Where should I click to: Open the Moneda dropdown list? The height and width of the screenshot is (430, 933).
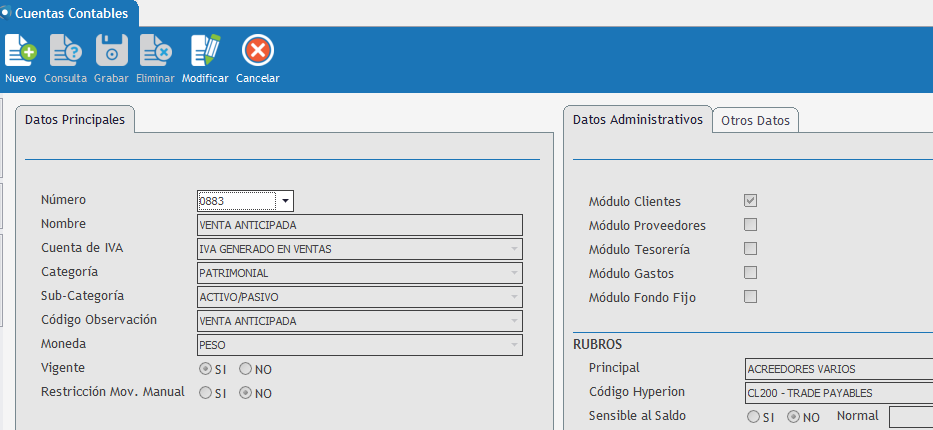coord(514,345)
